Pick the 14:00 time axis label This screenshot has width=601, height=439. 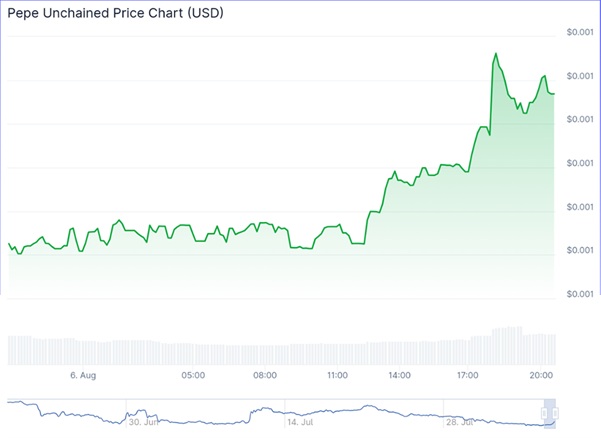[399, 375]
